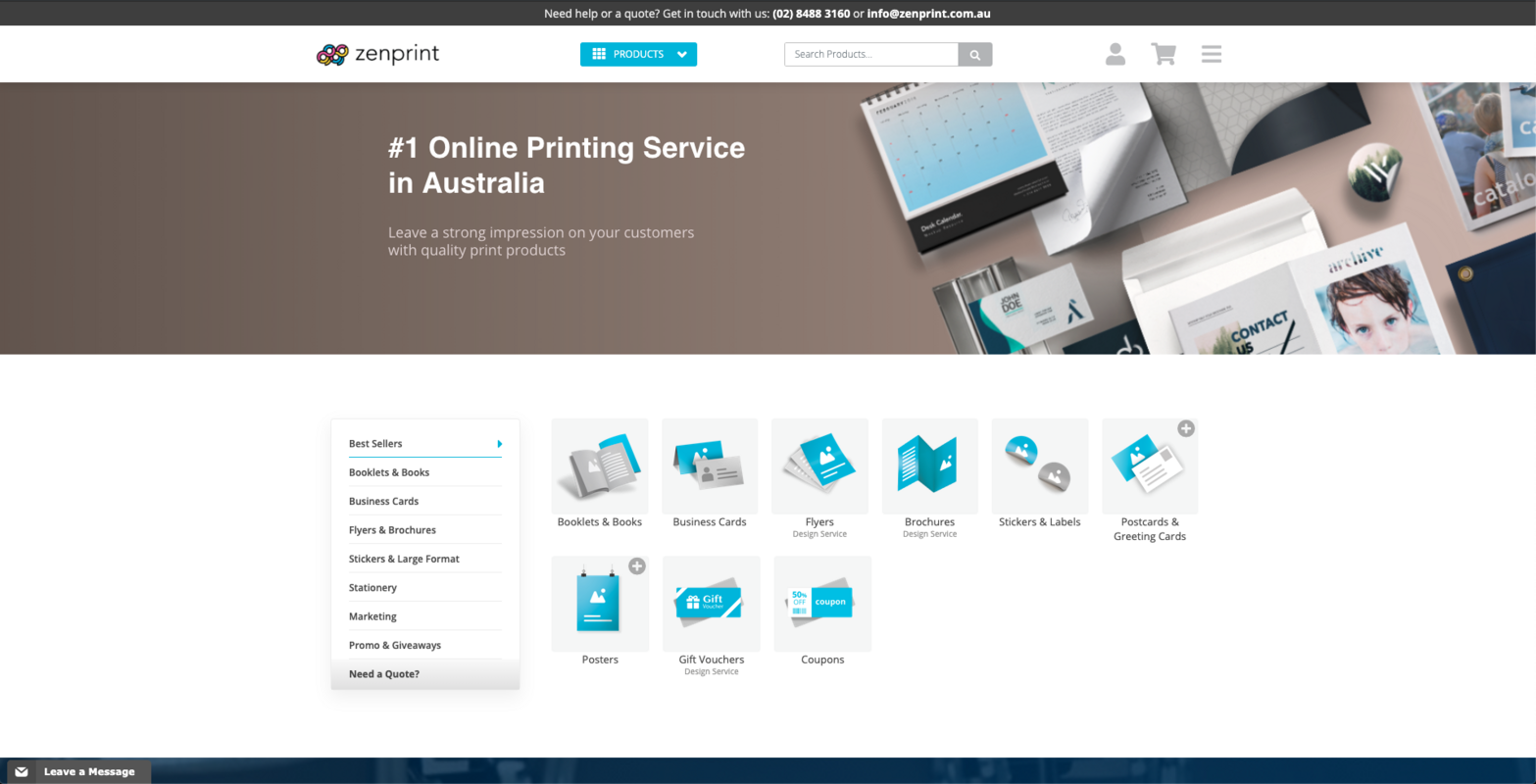The image size is (1536, 784).
Task: Click the (02) 8488 3160 phone link
Action: (810, 13)
